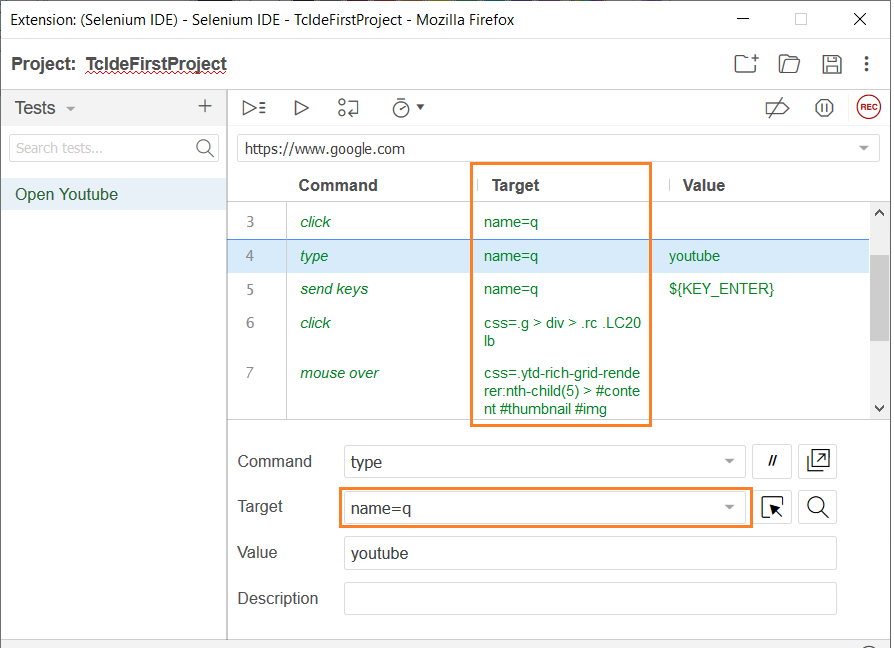Click youtube value cell in row 4
This screenshot has height=648, width=894.
coord(694,256)
